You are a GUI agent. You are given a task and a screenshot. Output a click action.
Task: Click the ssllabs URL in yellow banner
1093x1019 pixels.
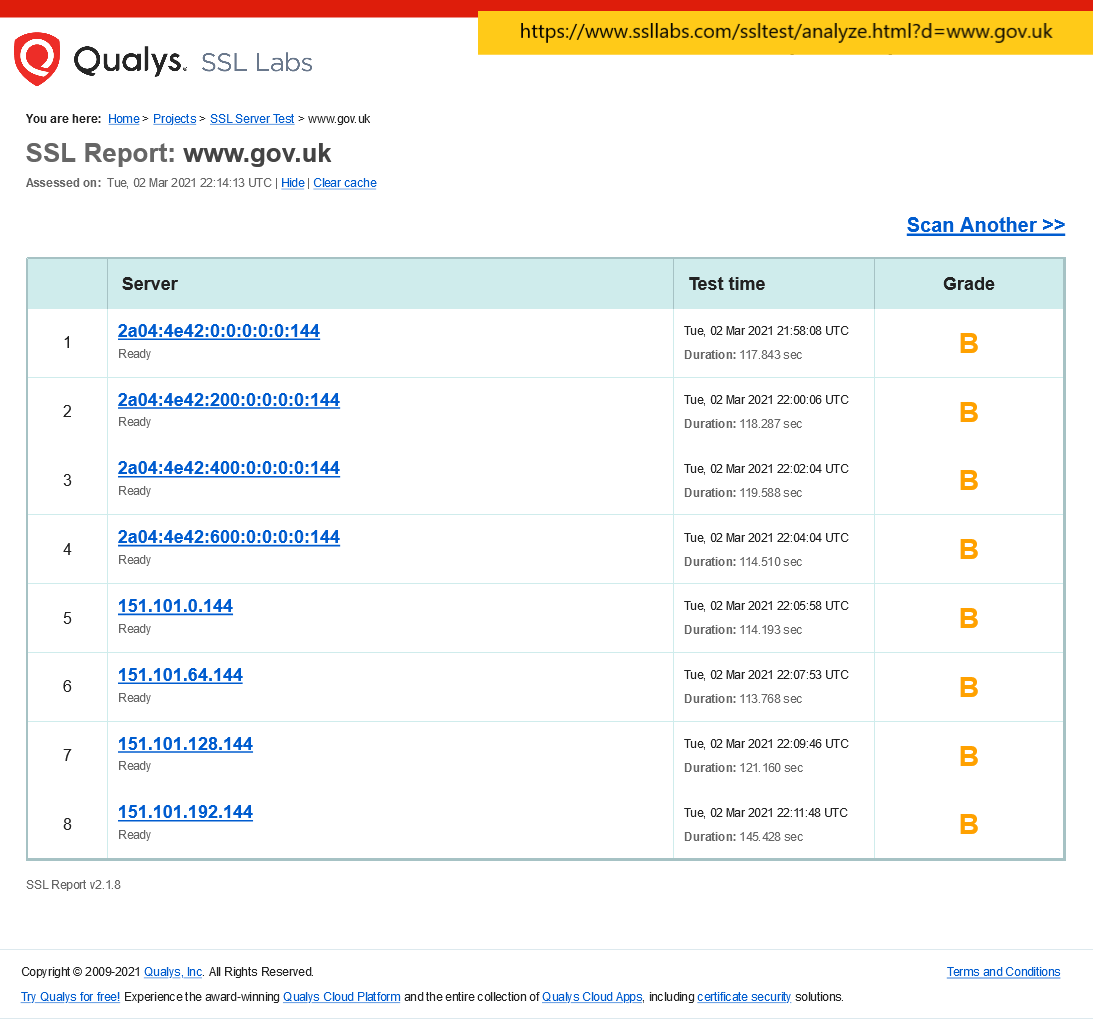click(x=786, y=32)
